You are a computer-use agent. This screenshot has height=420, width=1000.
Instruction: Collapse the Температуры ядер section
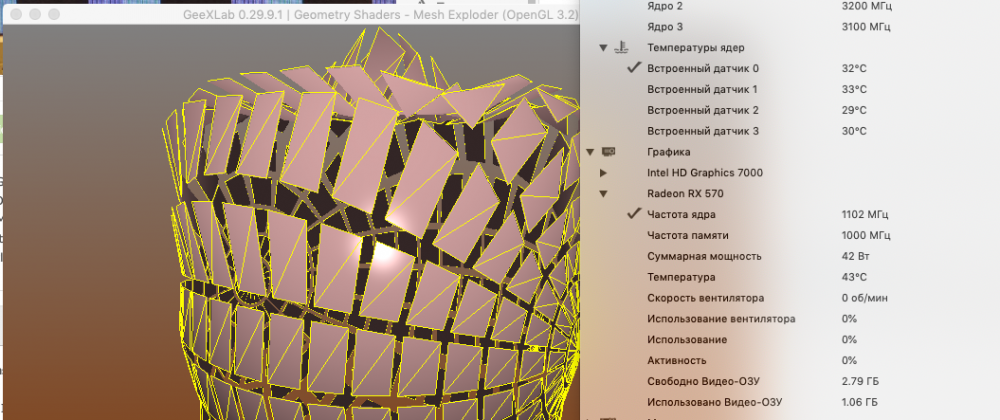(603, 48)
